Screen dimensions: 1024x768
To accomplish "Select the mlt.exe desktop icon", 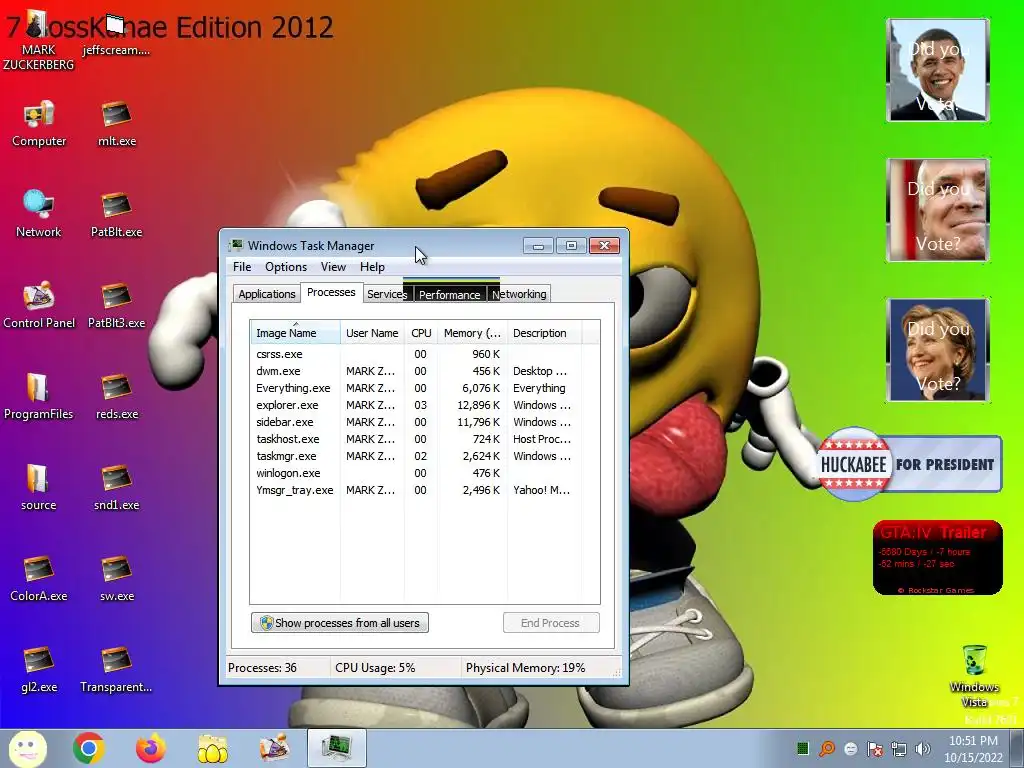I will point(117,124).
